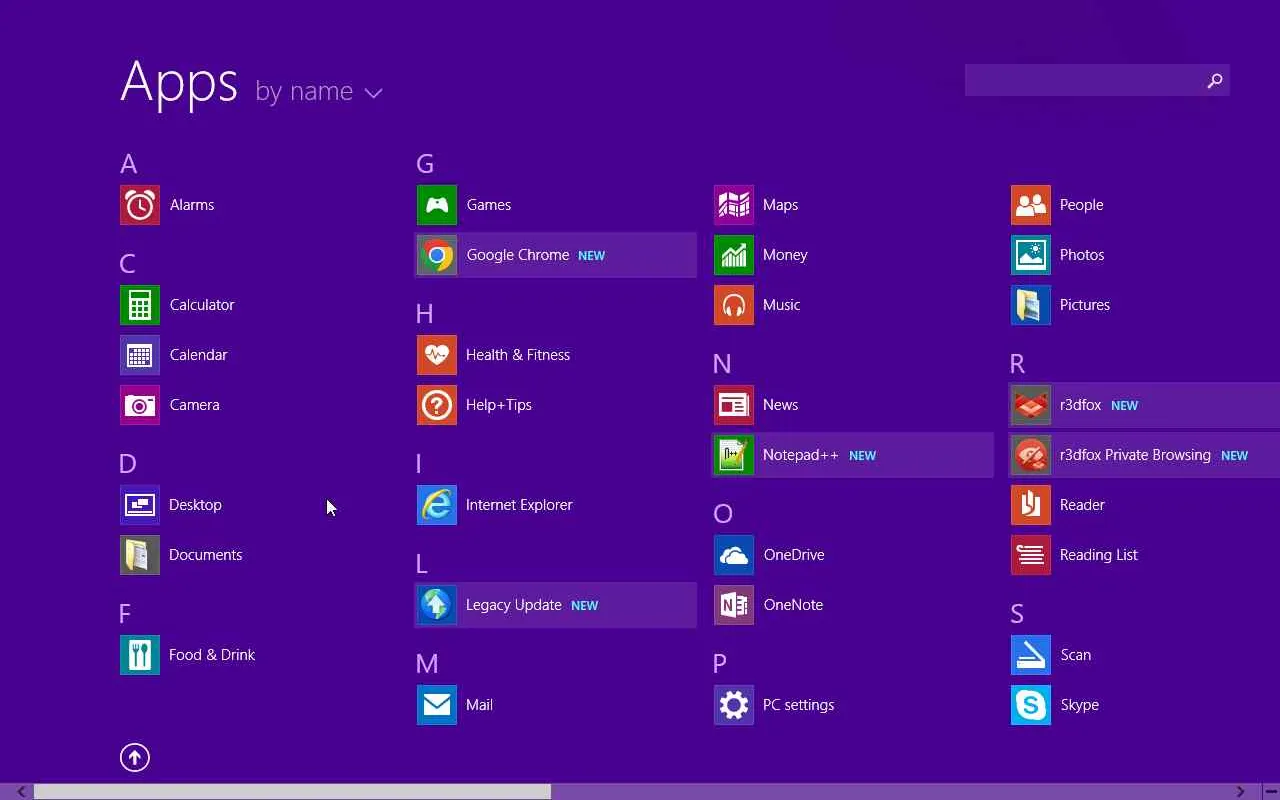Screen dimensions: 1280x800
Task: Select the "S" letter group header
Action: (x=1017, y=614)
